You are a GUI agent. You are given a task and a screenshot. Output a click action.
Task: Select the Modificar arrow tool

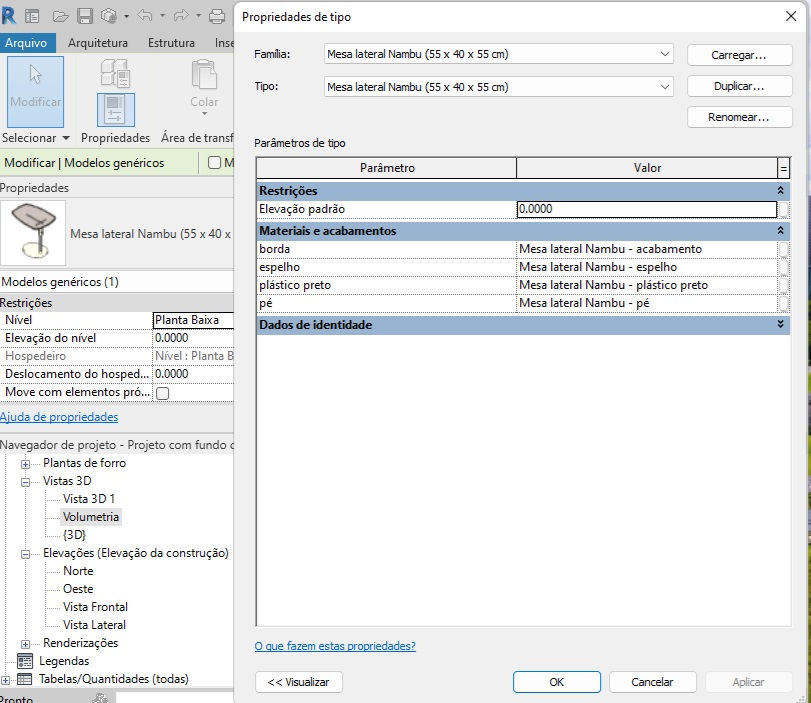coord(35,91)
